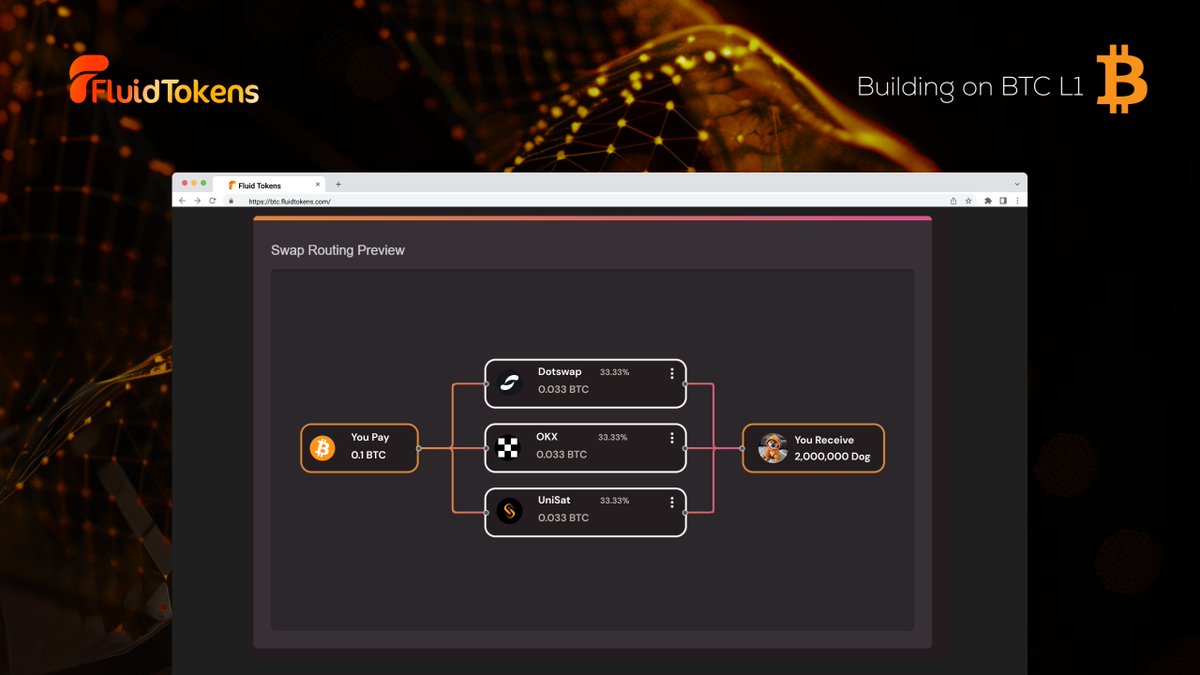Select the You Pay 0.1 BTC node
Image resolution: width=1200 pixels, height=675 pixels.
(360, 448)
